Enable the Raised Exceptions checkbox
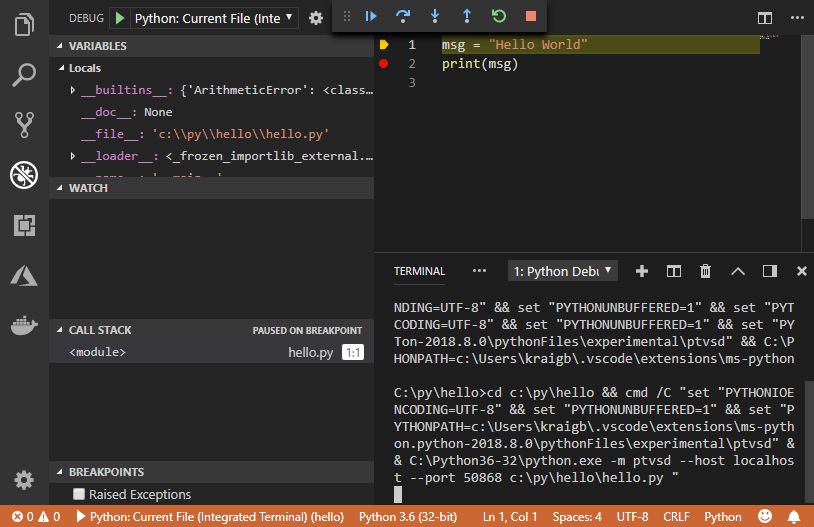Viewport: 814px width, 527px height. (79, 494)
